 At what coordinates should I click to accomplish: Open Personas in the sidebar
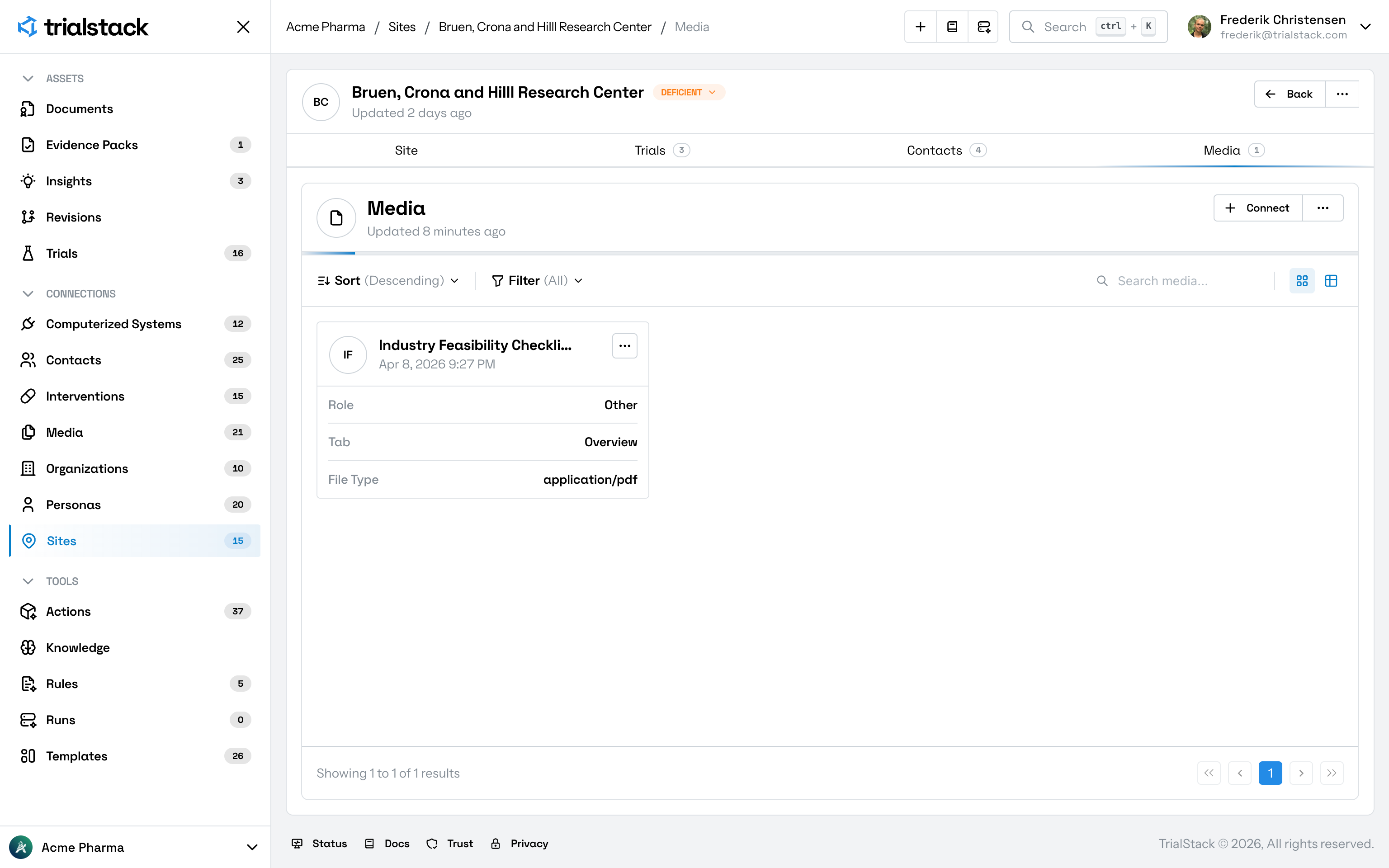(x=135, y=505)
